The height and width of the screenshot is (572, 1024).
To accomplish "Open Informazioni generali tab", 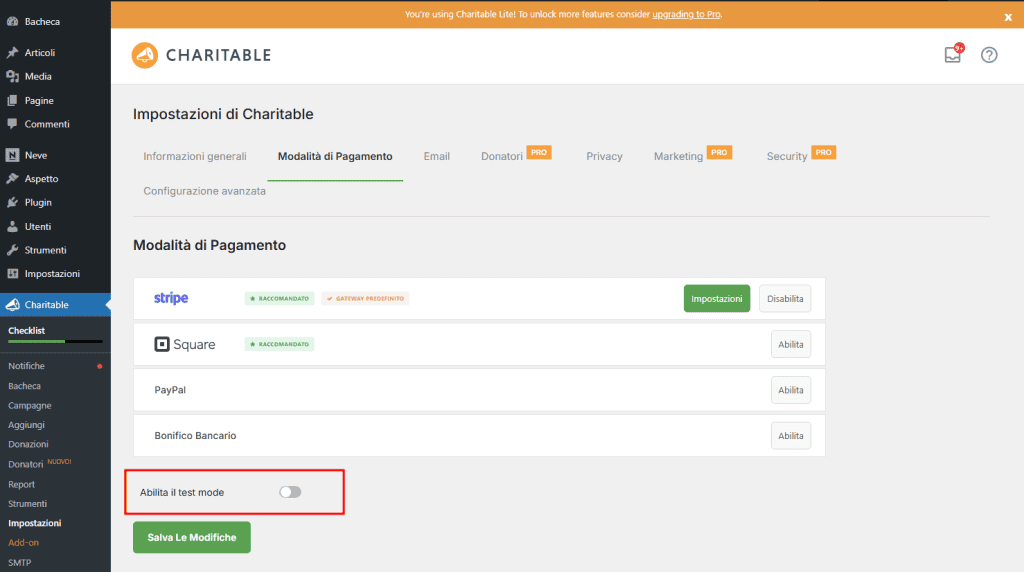I will coord(195,156).
